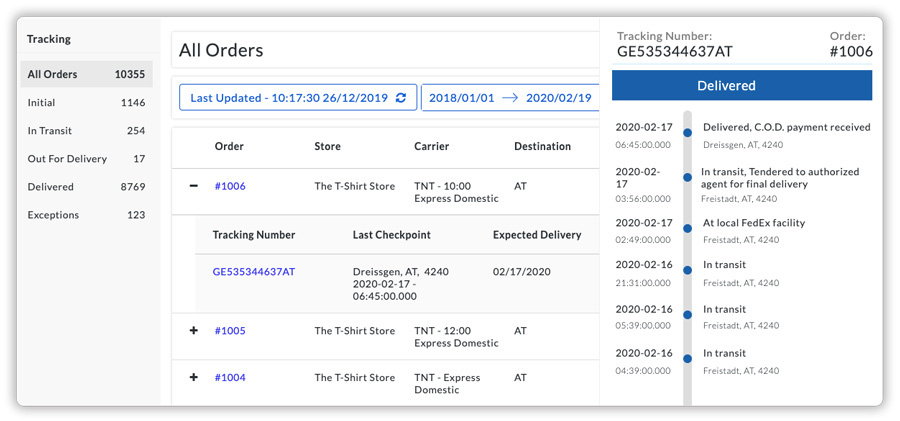Image resolution: width=900 pixels, height=421 pixels.
Task: Click timeline dot for At local FedEx facility
Action: [x=687, y=229]
